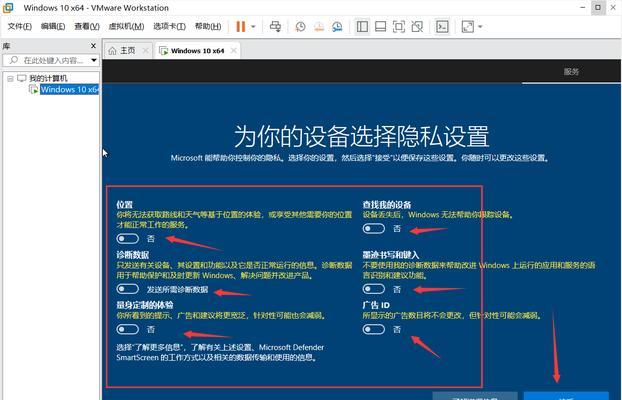Open the 文件(F) menu
622x400 pixels.
coord(19,26)
